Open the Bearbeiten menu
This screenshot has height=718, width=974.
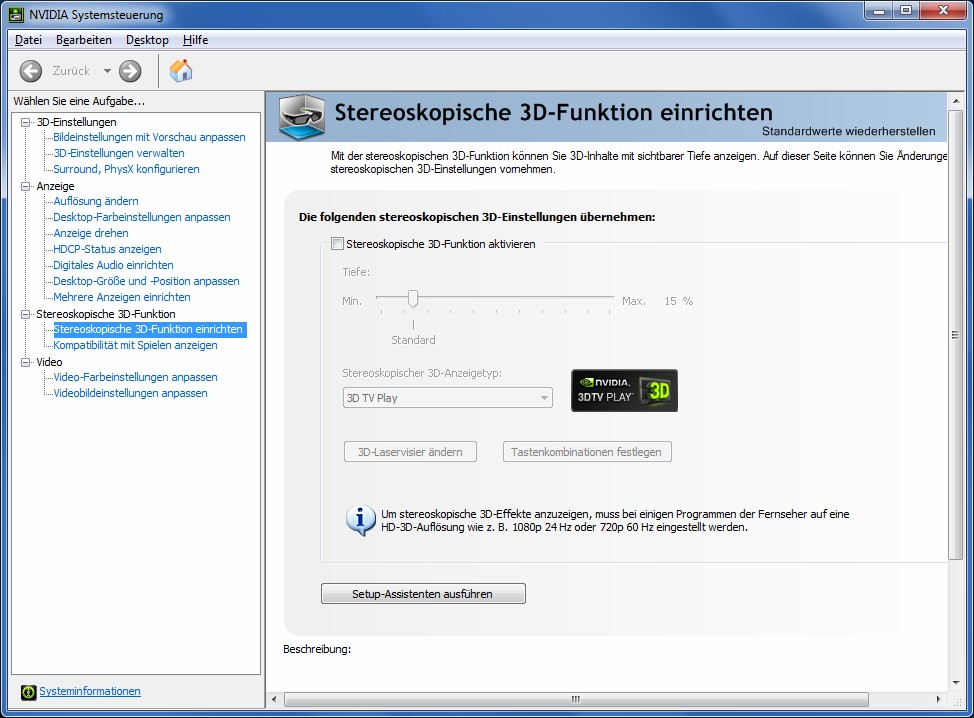84,40
